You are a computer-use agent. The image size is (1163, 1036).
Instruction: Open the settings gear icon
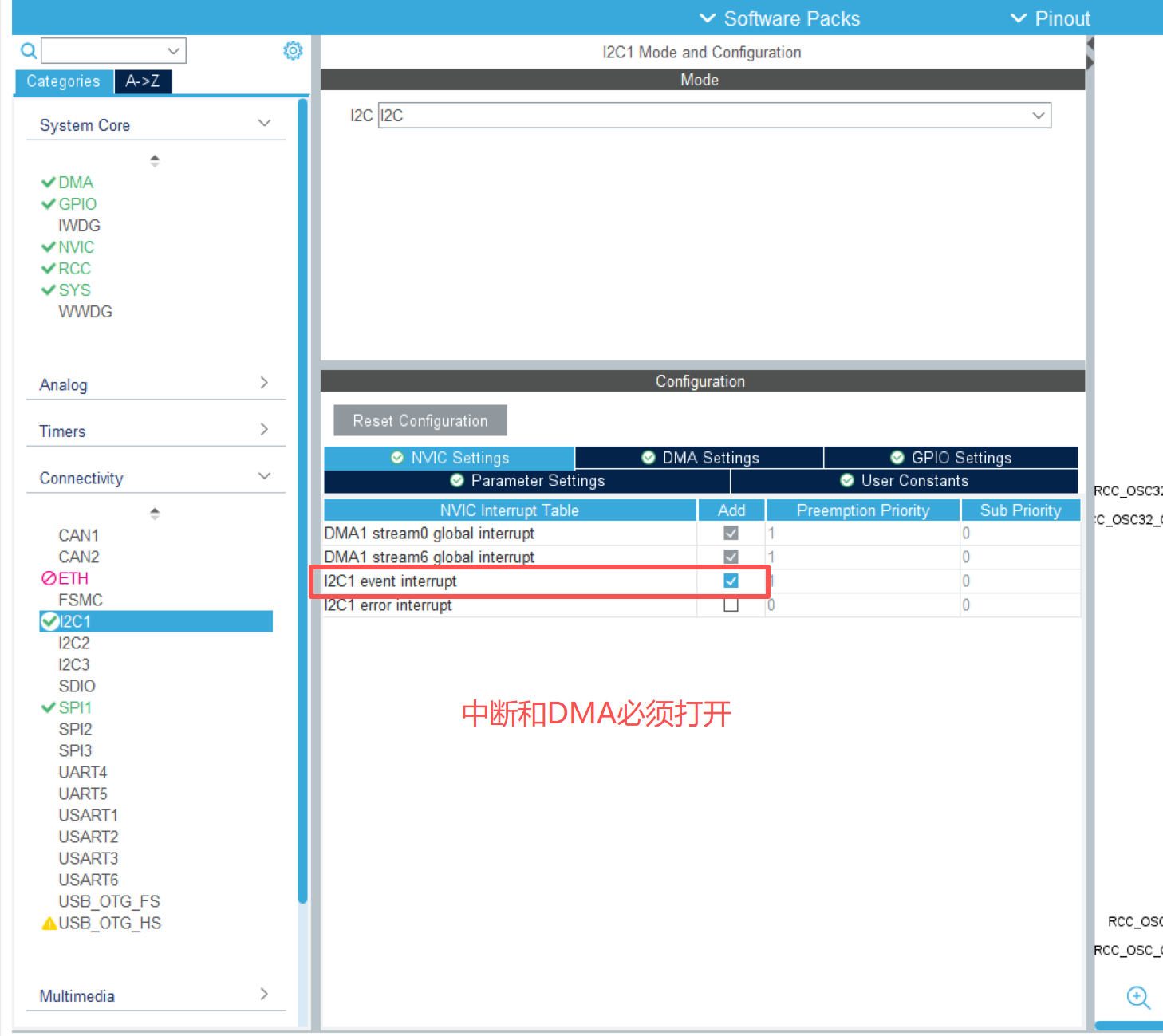(x=293, y=51)
